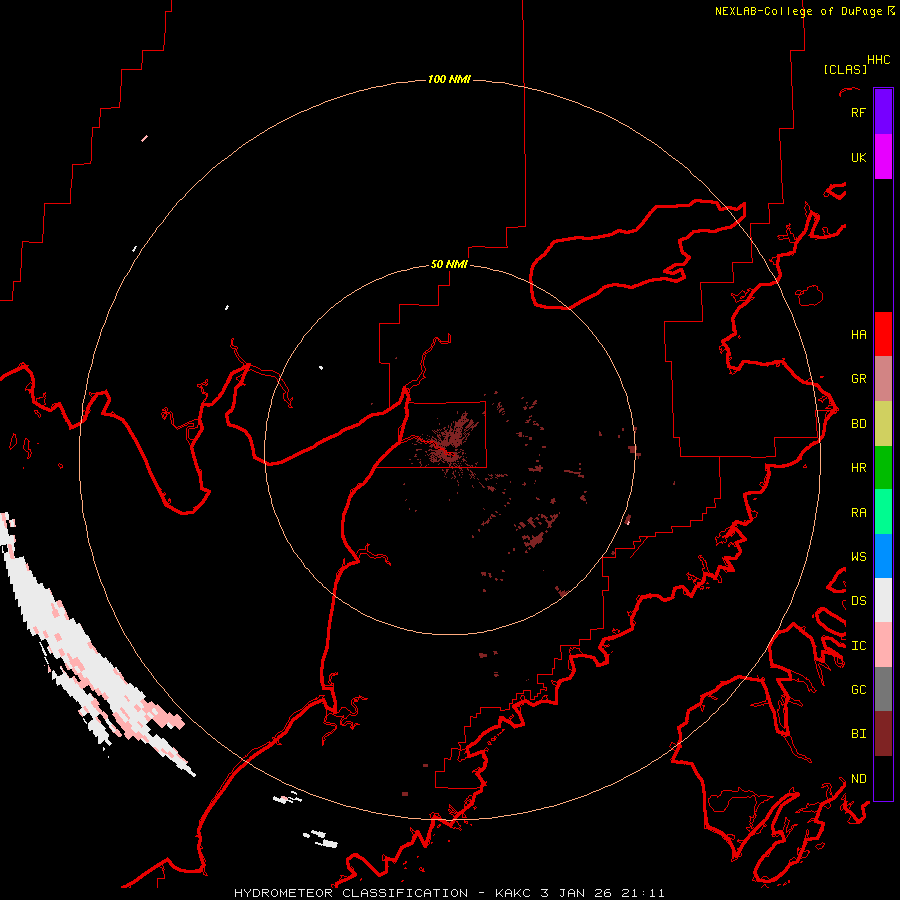Click the 'DS' legend label
This screenshot has width=900, height=900.
click(858, 600)
